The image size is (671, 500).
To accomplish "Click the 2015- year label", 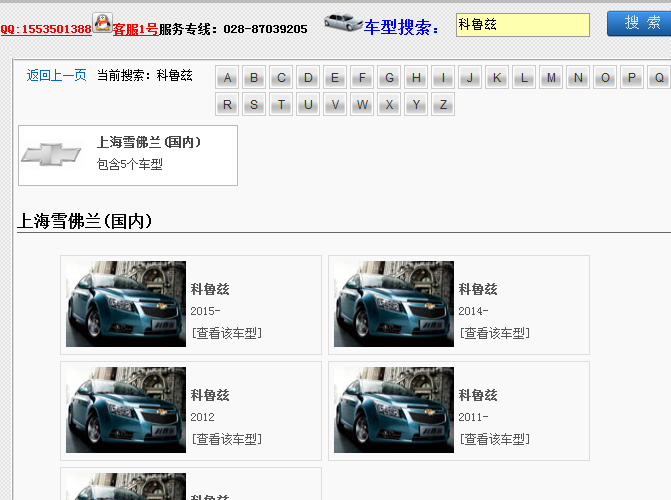I will [205, 311].
